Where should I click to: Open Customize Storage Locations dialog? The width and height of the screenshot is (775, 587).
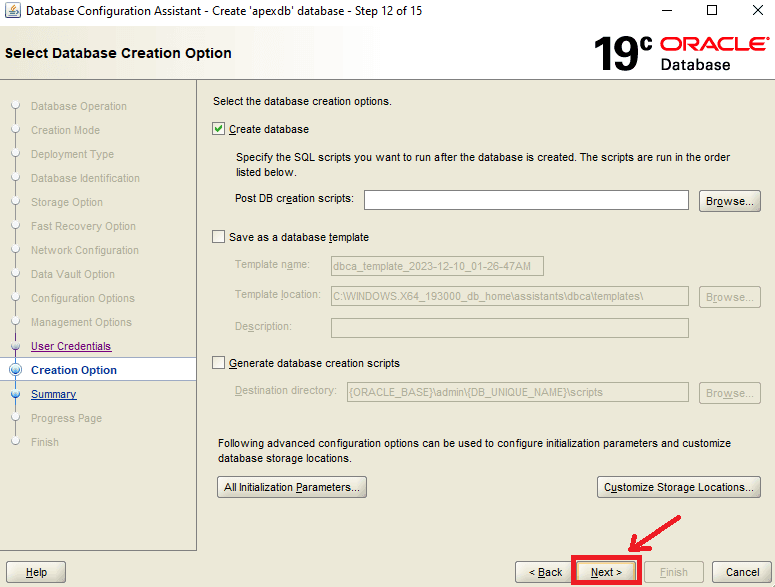coord(679,487)
